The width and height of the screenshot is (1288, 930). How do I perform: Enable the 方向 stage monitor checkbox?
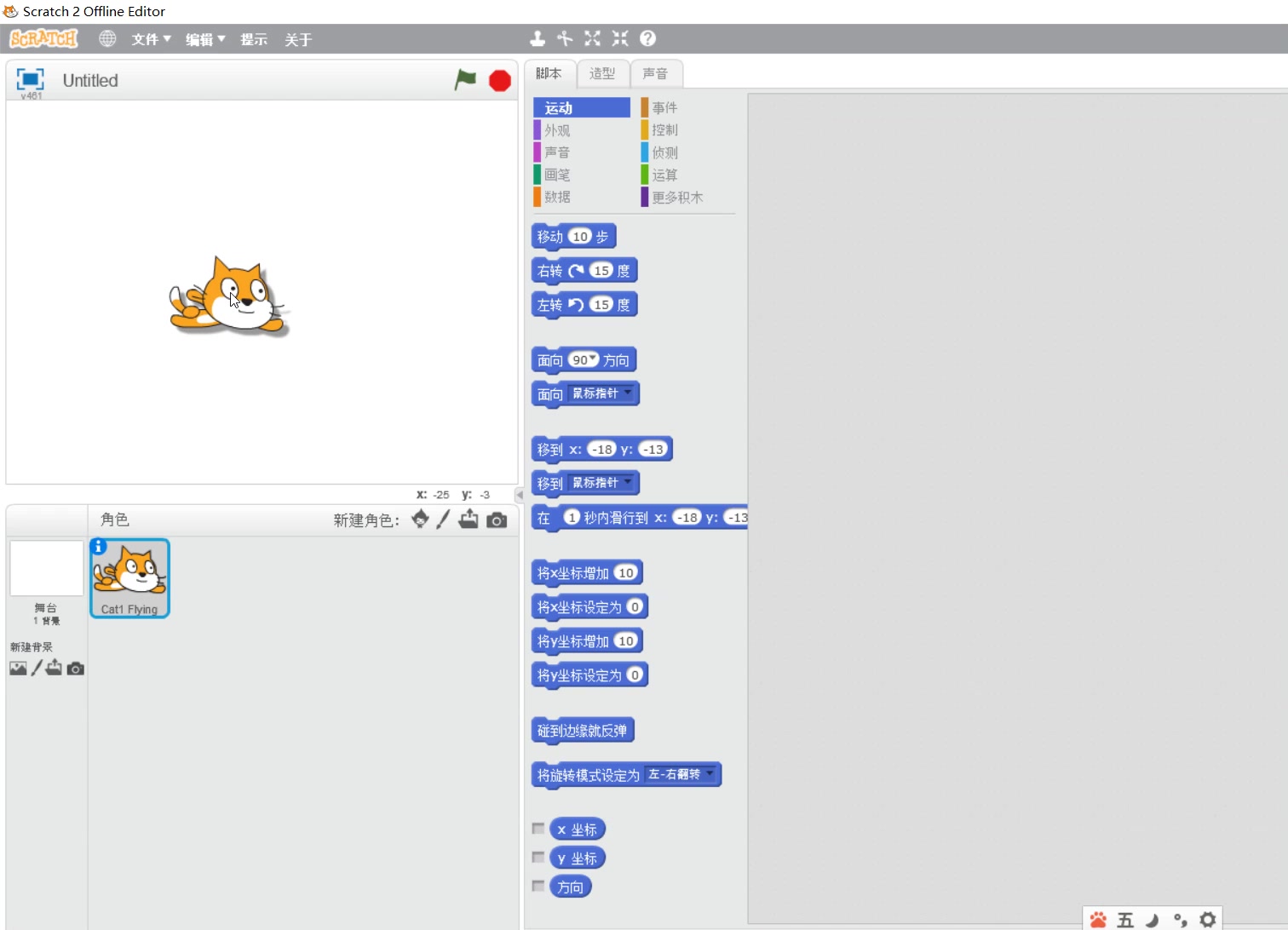538,886
